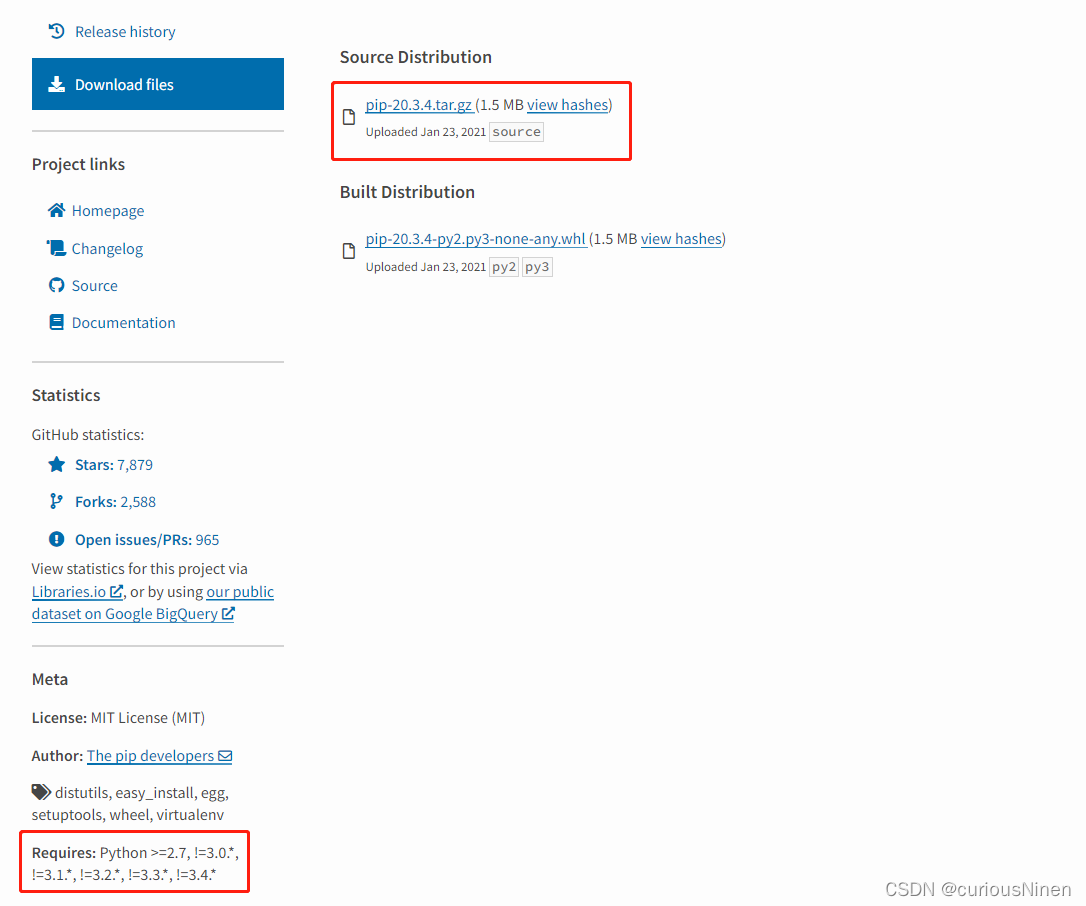Click file icon beside the whl file
Image resolution: width=1086 pixels, height=906 pixels.
(349, 251)
